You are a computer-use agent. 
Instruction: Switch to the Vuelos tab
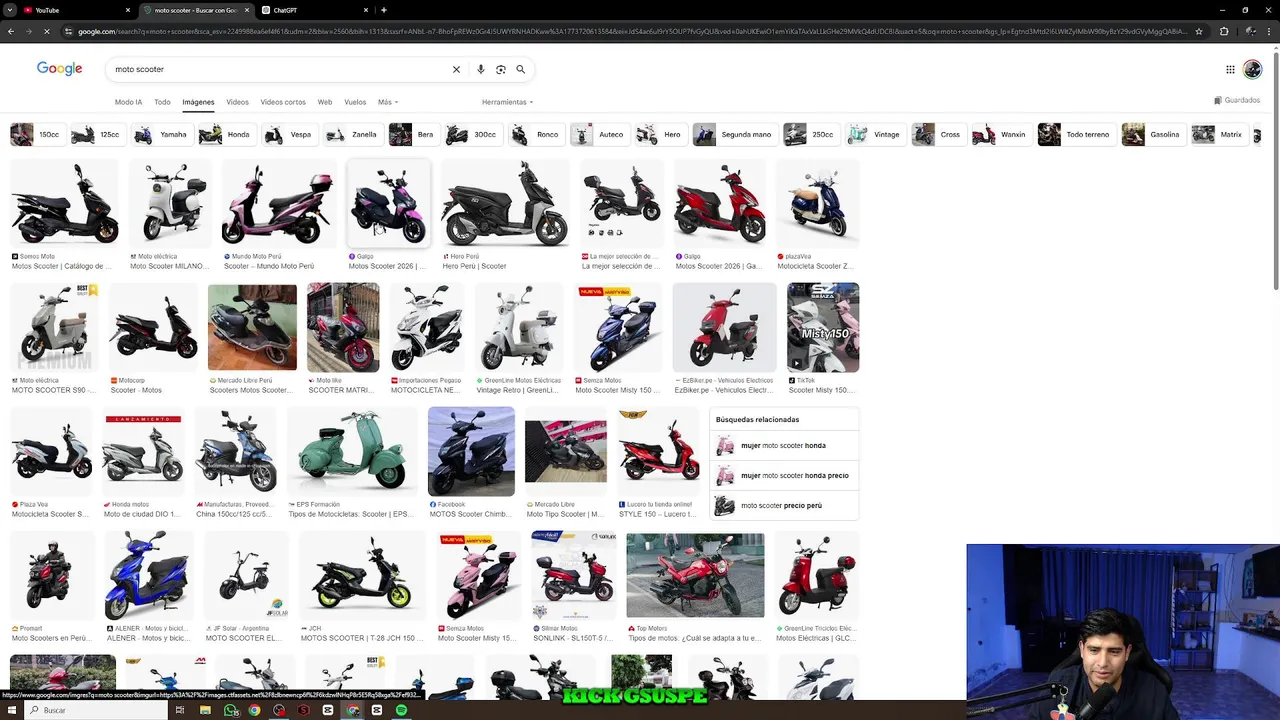point(355,102)
